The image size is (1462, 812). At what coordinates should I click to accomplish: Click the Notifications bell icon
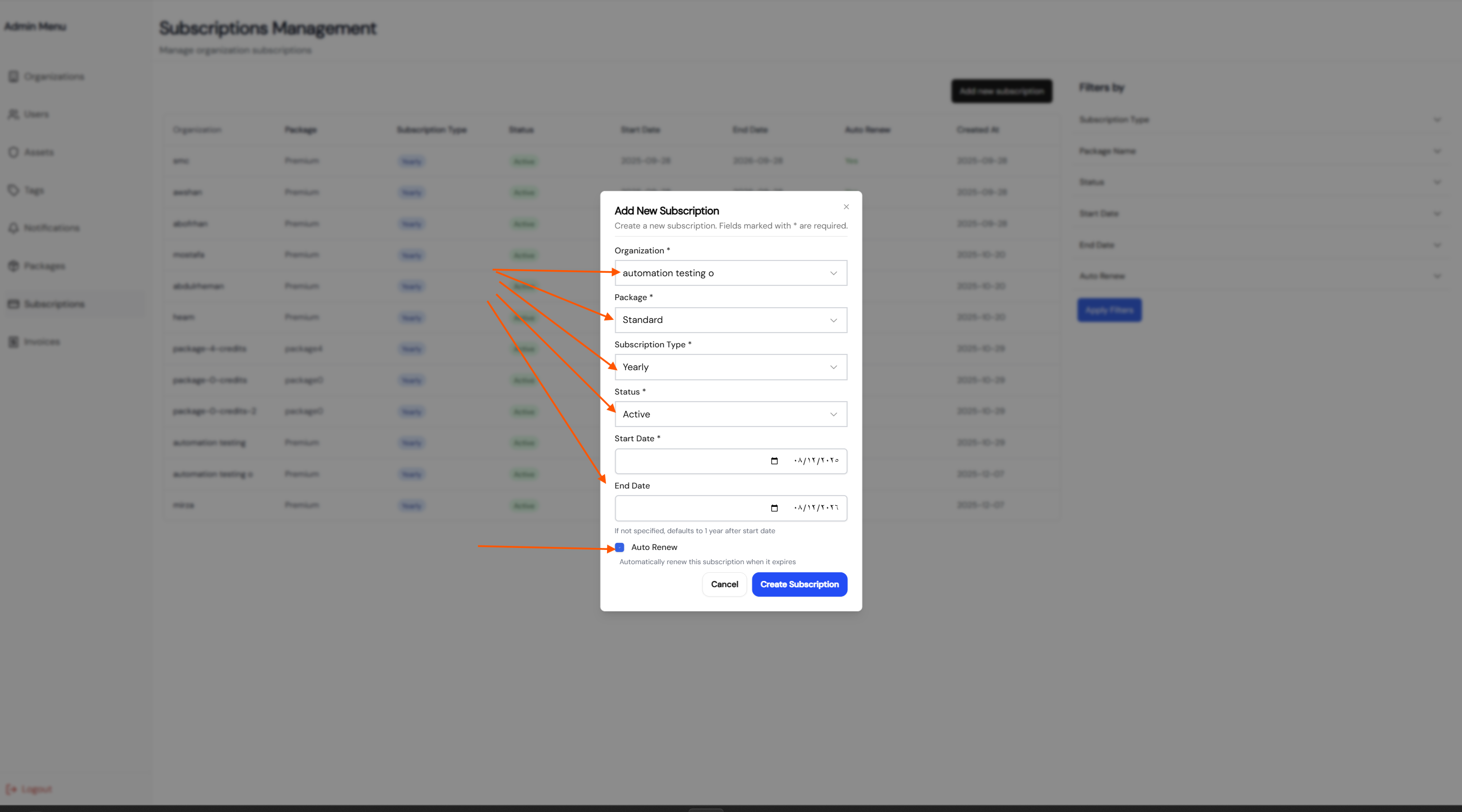click(14, 228)
